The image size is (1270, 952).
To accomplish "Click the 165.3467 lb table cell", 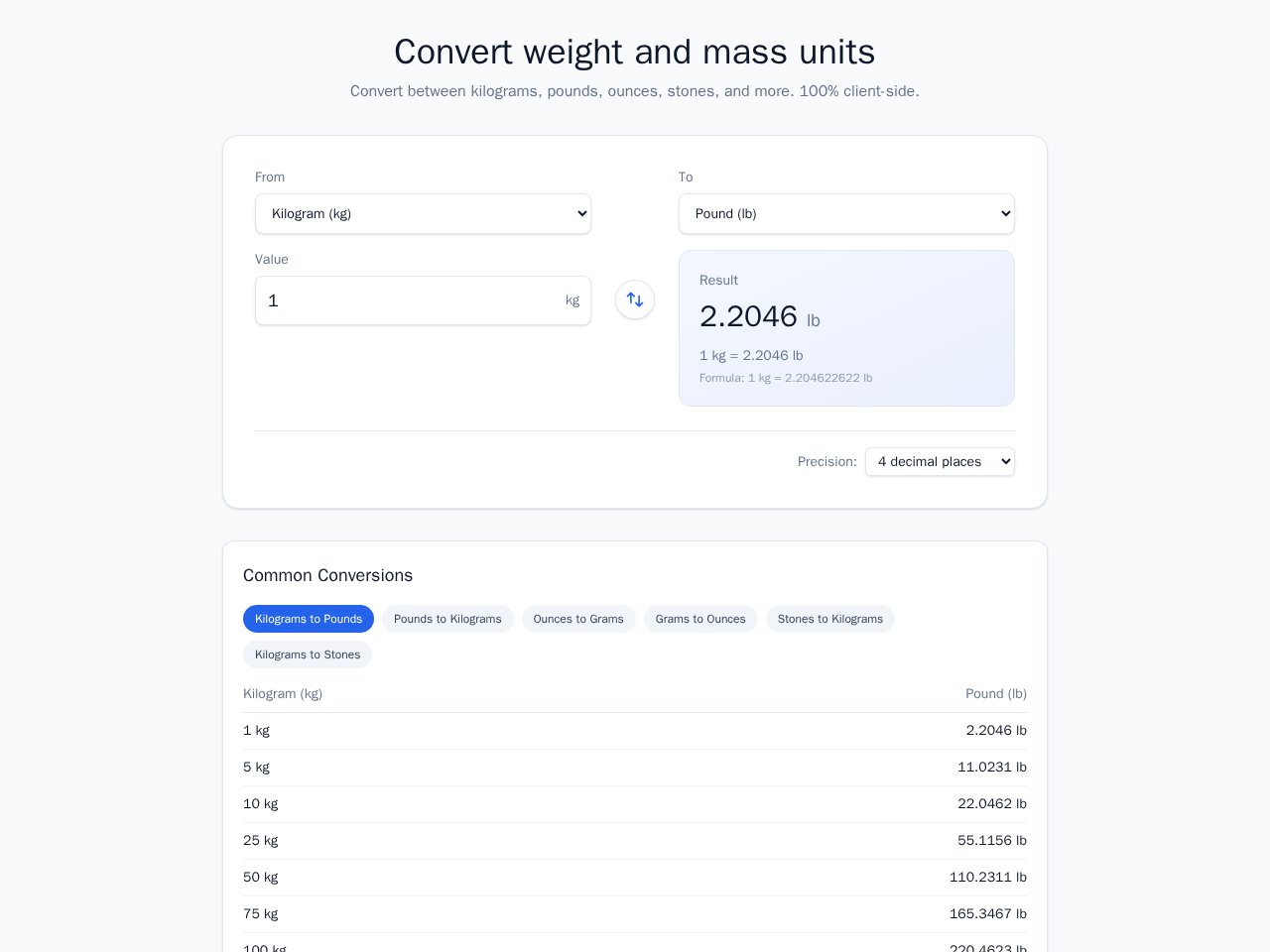I will coord(988,914).
